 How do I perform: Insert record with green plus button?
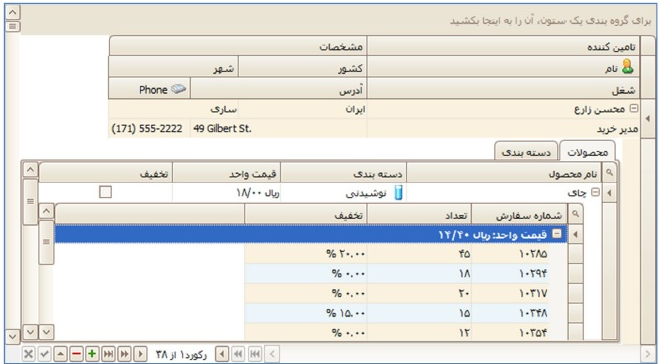(92, 354)
